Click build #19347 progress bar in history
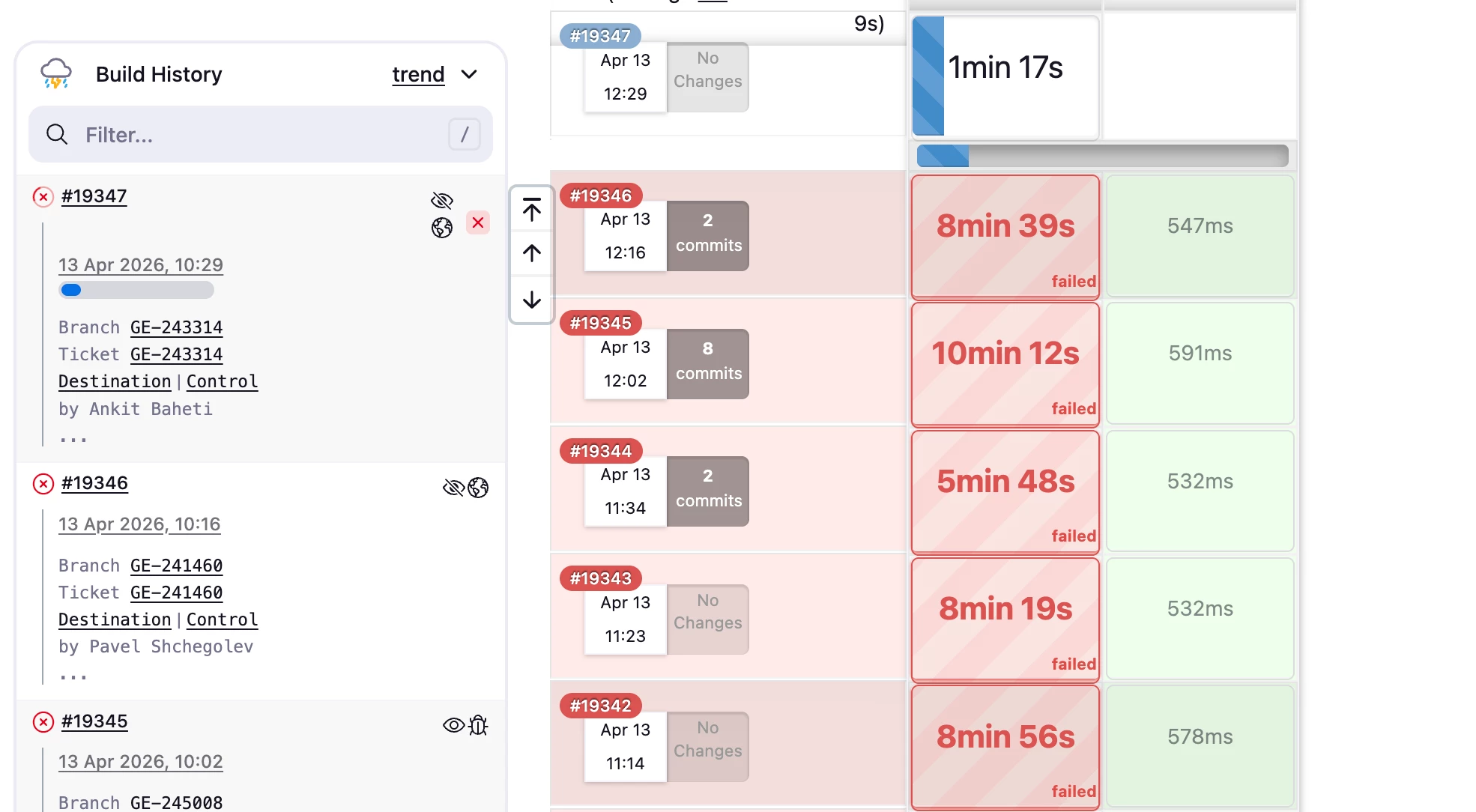This screenshot has width=1476, height=812. tap(136, 290)
